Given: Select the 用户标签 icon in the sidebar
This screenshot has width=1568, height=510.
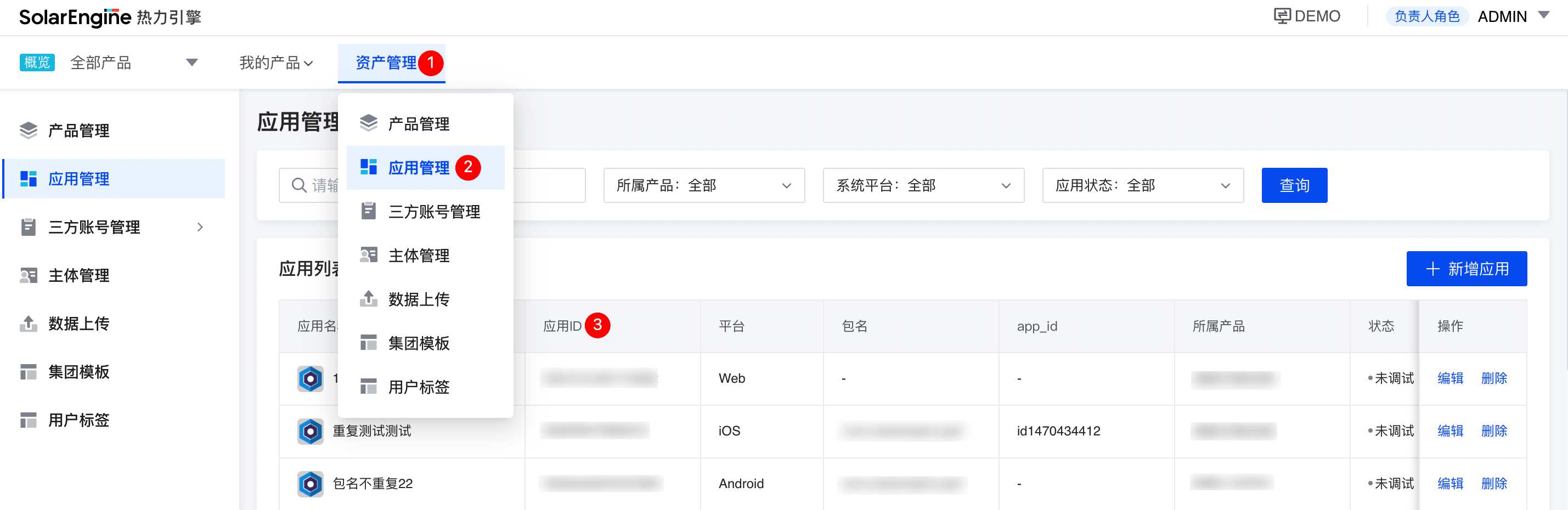Looking at the screenshot, I should (x=29, y=420).
